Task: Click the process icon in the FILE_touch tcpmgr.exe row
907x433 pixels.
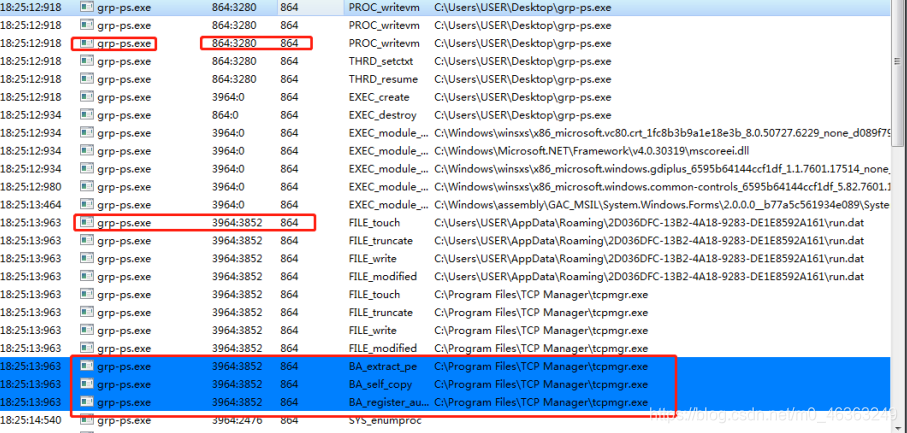Action: coord(87,295)
